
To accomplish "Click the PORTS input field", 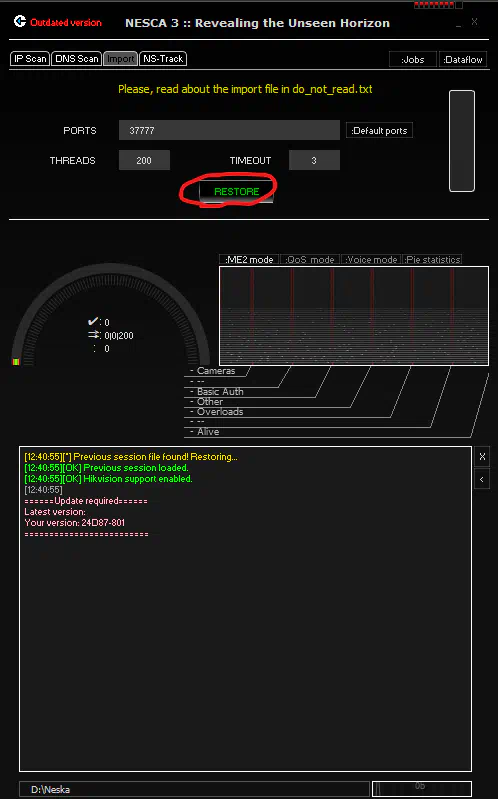I will [x=229, y=130].
